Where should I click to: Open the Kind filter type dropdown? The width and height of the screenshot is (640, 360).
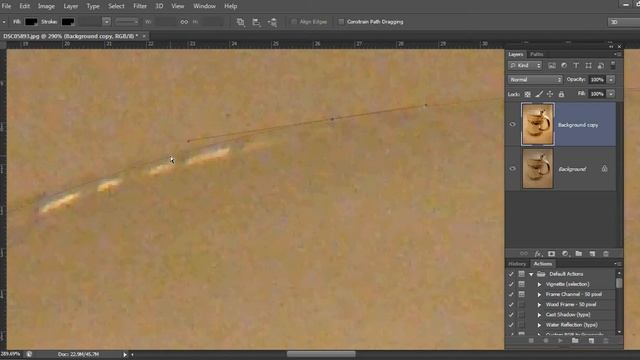525,66
